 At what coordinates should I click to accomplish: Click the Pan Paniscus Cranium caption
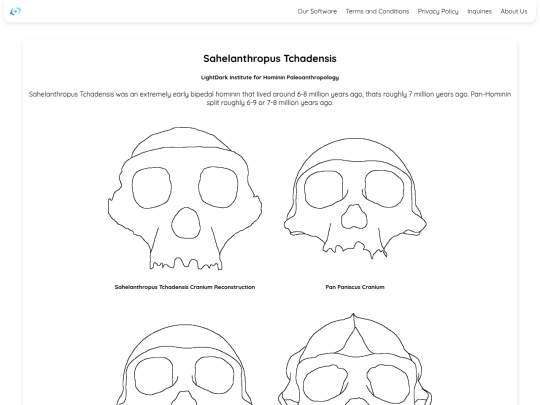click(355, 287)
